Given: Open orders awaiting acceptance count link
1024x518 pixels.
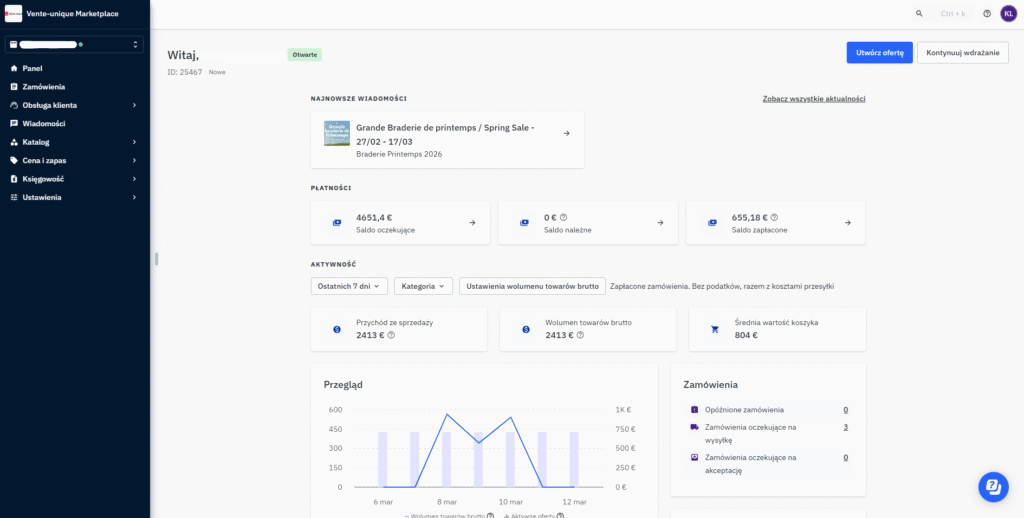Looking at the screenshot, I should (x=846, y=457).
